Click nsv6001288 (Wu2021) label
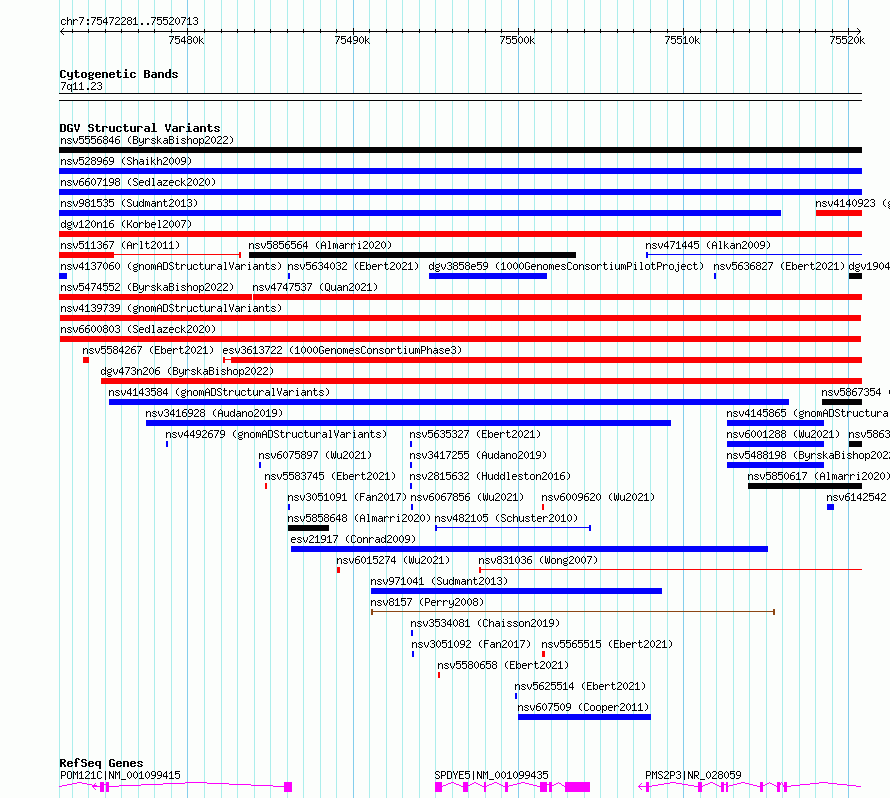890x798 pixels. 783,434
